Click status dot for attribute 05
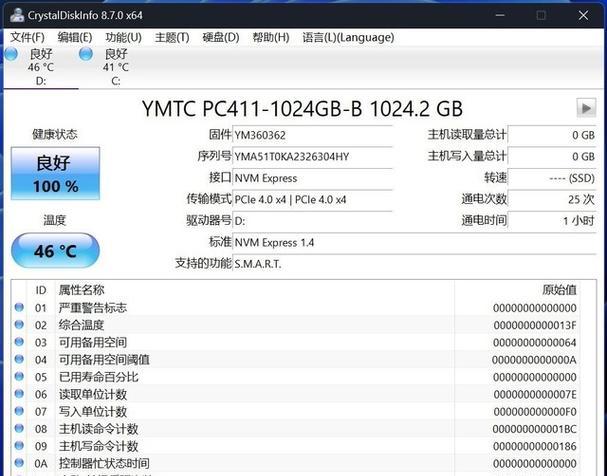This screenshot has width=607, height=476. click(19, 377)
